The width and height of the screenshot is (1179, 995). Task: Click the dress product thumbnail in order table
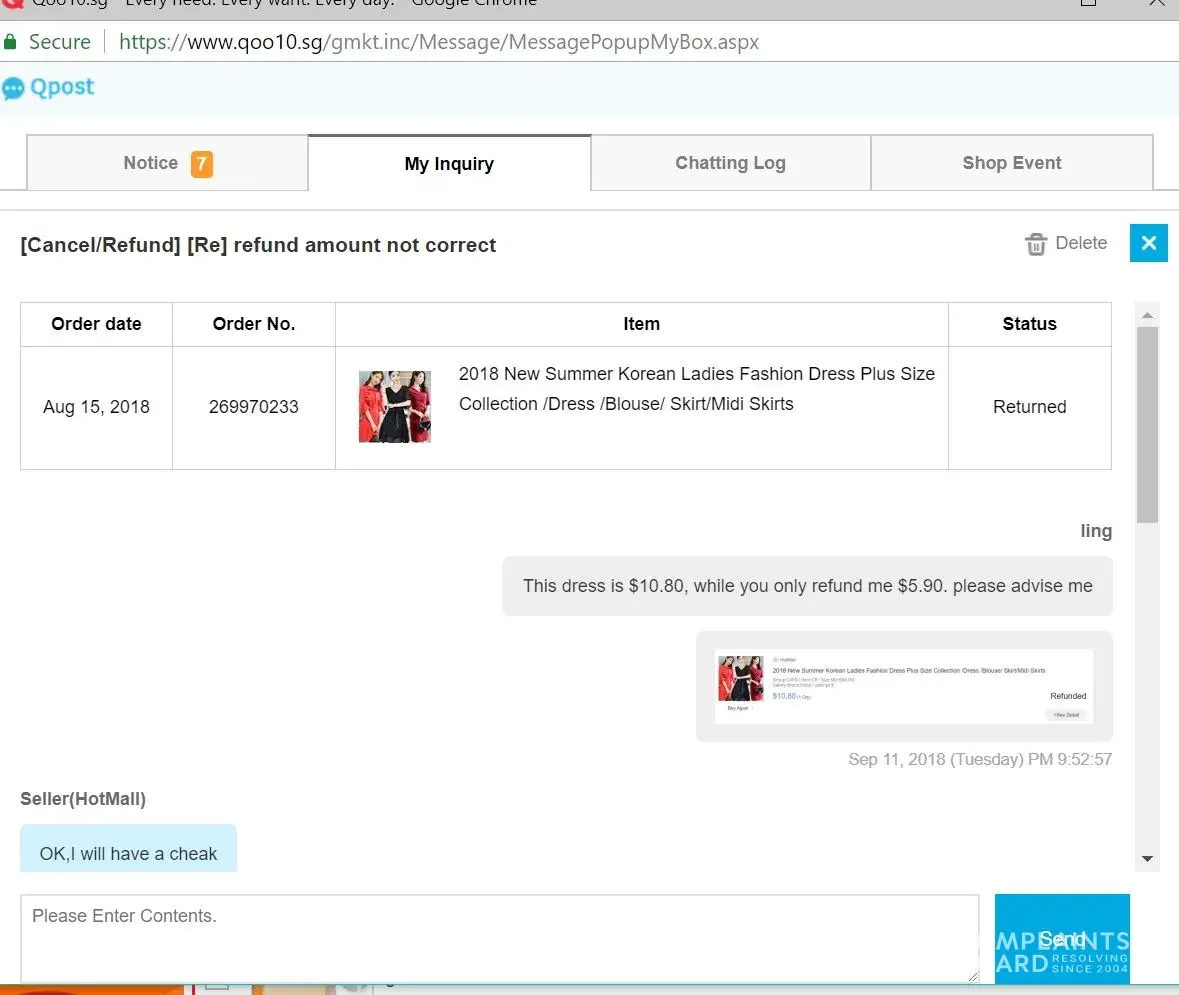click(x=395, y=407)
